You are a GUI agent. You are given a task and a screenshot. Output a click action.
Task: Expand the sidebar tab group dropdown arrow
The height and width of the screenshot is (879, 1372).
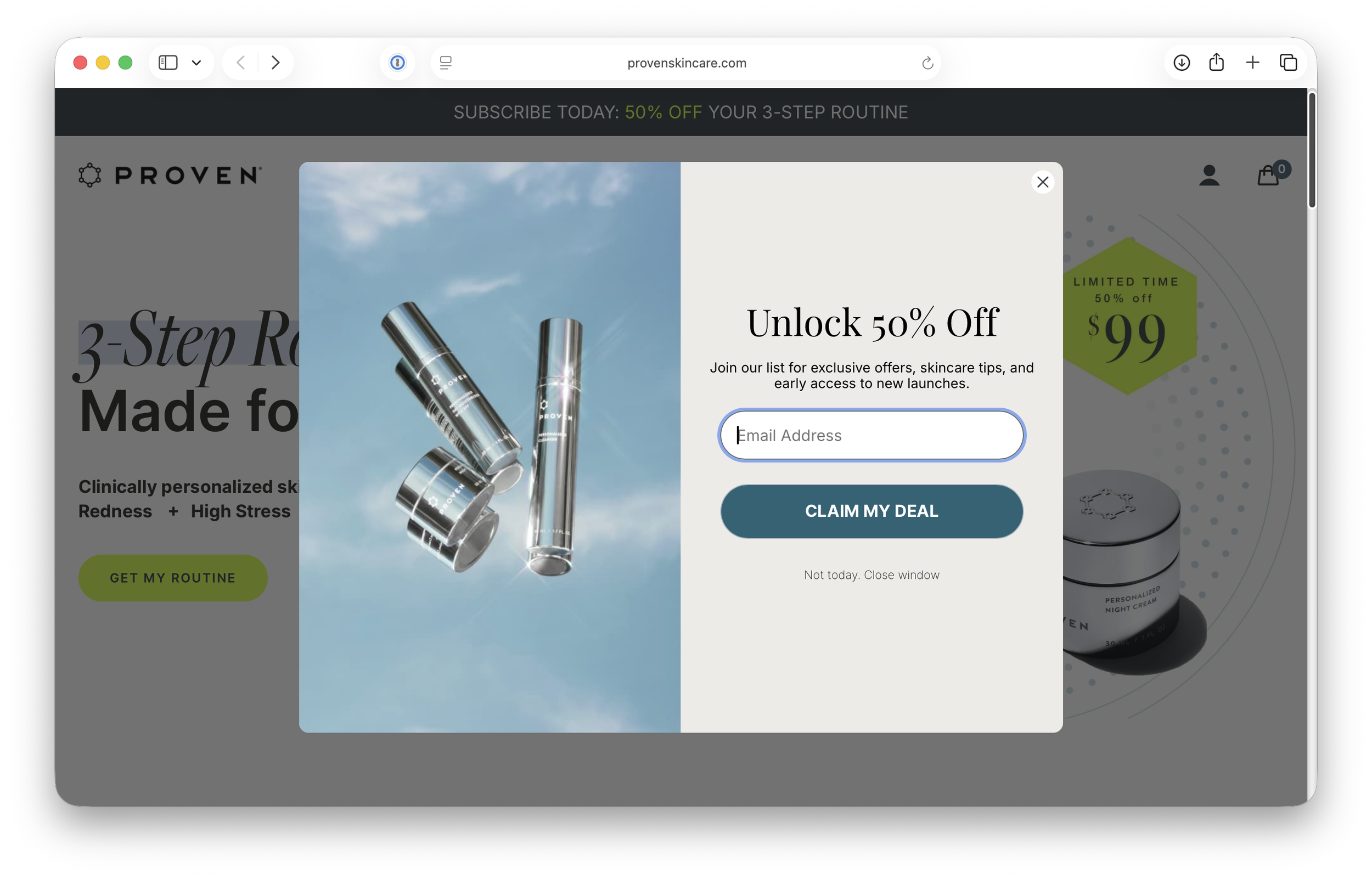click(x=196, y=63)
